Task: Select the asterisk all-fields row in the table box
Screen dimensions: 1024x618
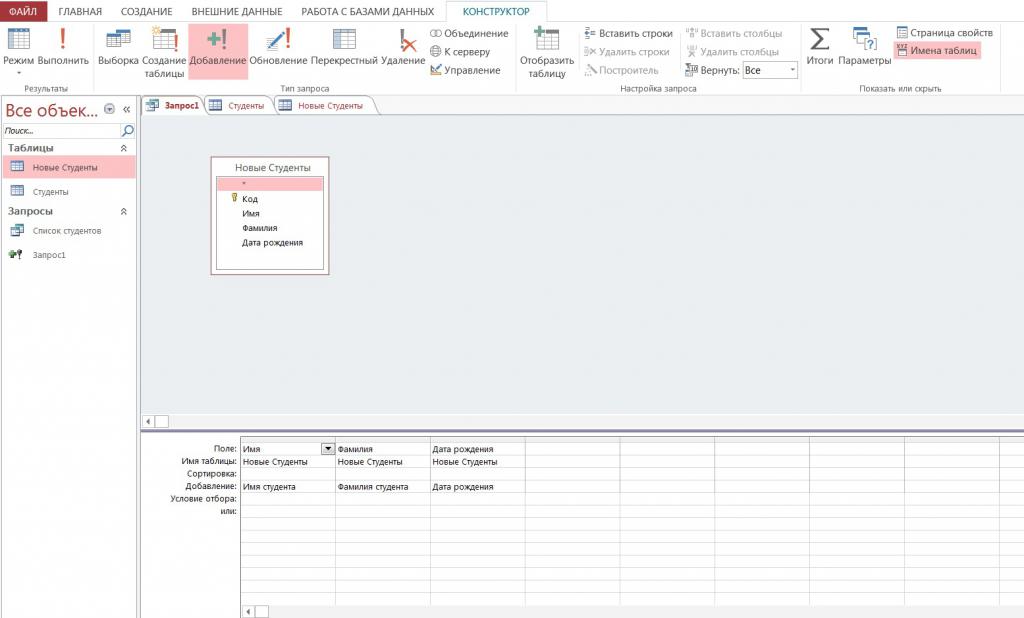Action: [270, 184]
